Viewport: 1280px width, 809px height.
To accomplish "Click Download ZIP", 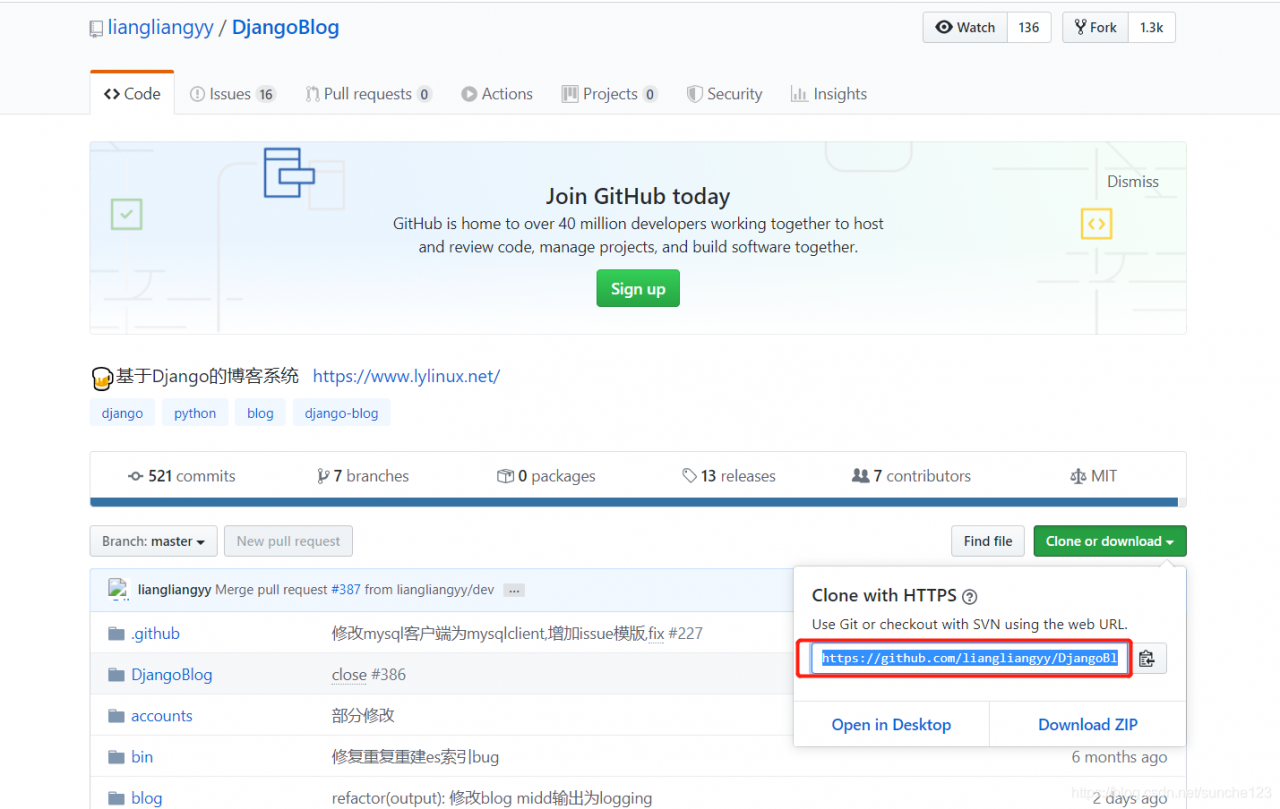I will [1088, 724].
